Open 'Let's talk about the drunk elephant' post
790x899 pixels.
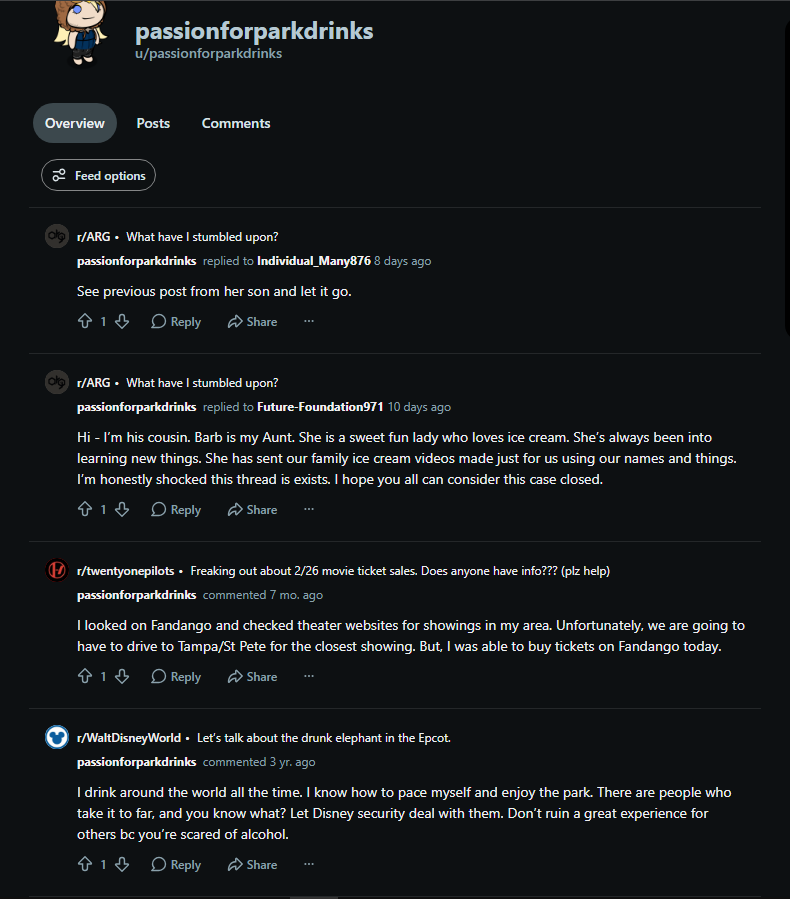coord(323,738)
